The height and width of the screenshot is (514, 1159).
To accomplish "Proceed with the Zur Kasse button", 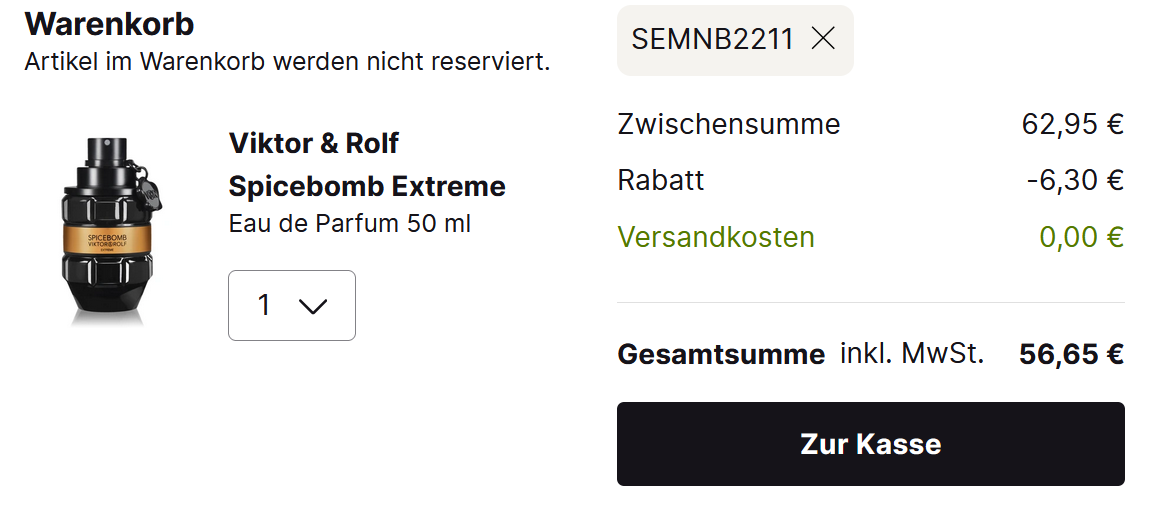I will pos(870,444).
